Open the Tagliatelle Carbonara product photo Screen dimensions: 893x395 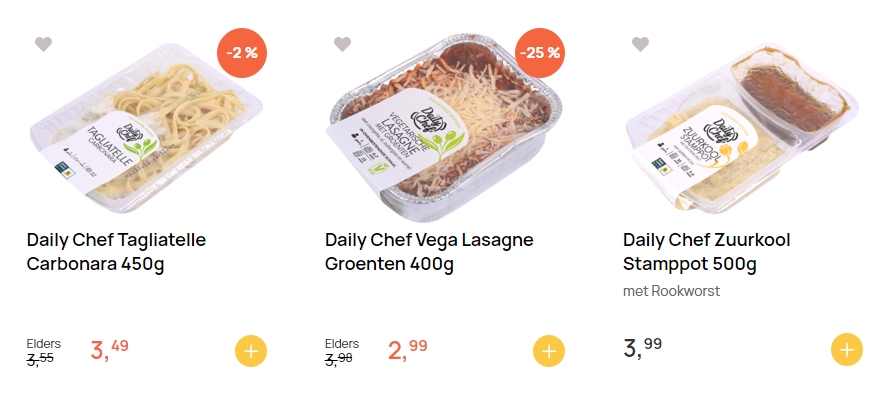coord(146,128)
